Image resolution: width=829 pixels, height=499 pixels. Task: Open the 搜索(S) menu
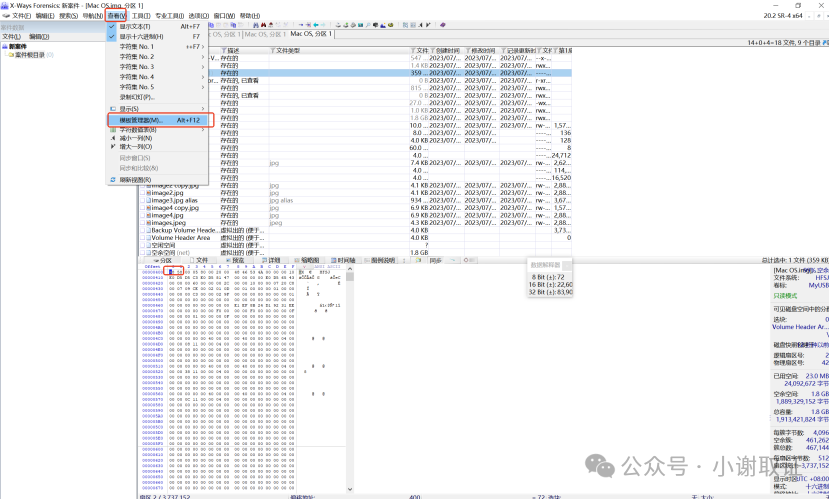point(69,16)
